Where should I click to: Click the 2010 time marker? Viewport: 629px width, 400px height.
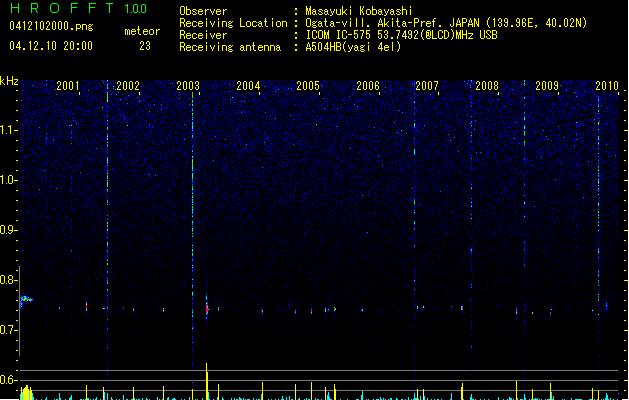pyautogui.click(x=607, y=85)
